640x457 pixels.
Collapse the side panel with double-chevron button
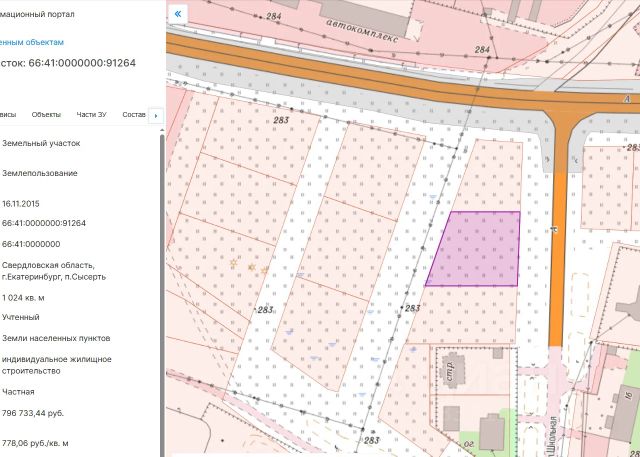[178, 14]
